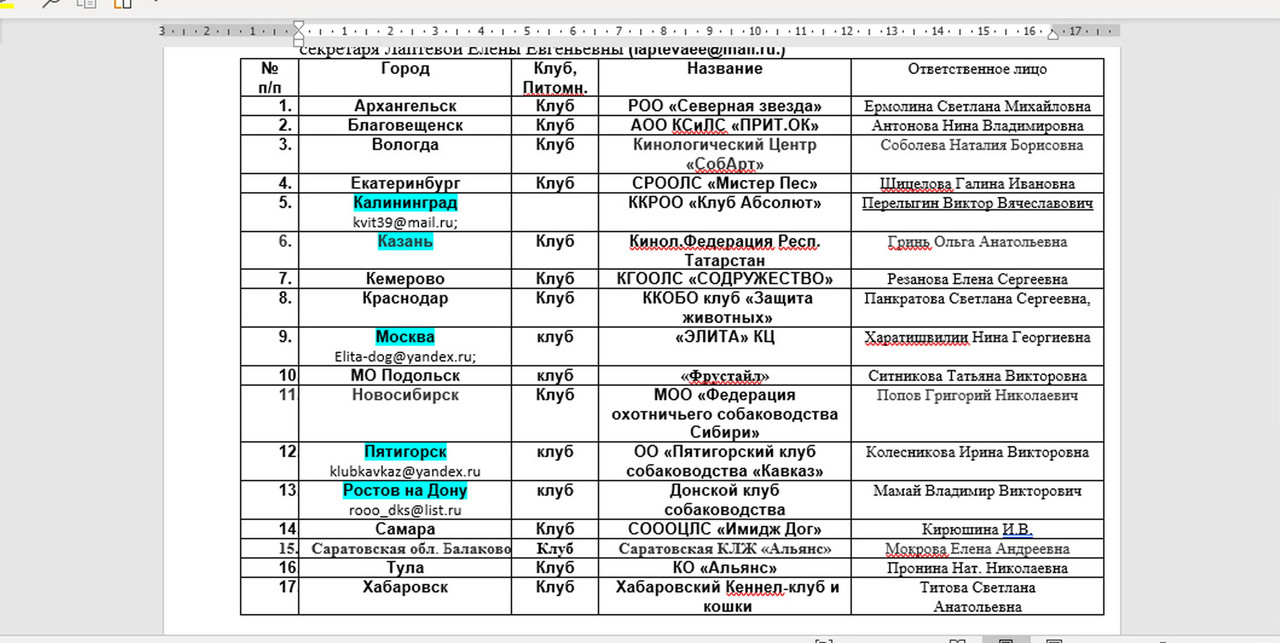This screenshot has width=1280, height=643.
Task: Click the rooo_dks@list.ru email text
Action: click(405, 511)
